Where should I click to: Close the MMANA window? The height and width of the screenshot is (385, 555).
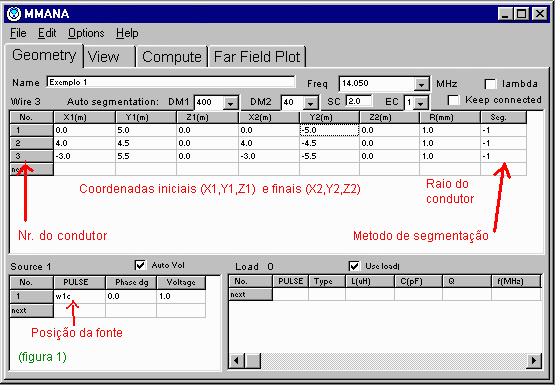(539, 14)
